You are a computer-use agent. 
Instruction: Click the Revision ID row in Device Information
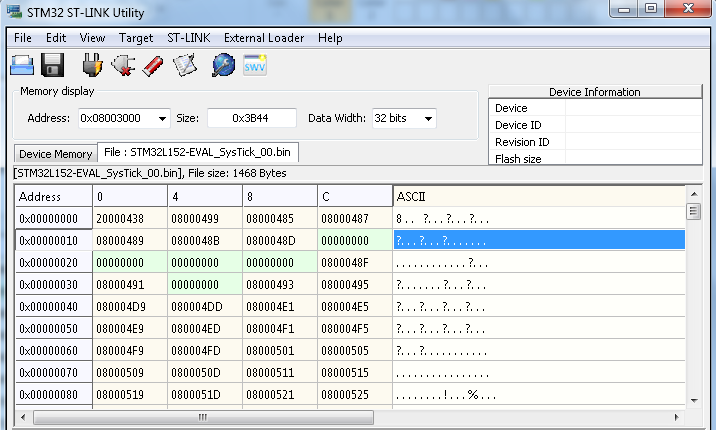[x=595, y=142]
